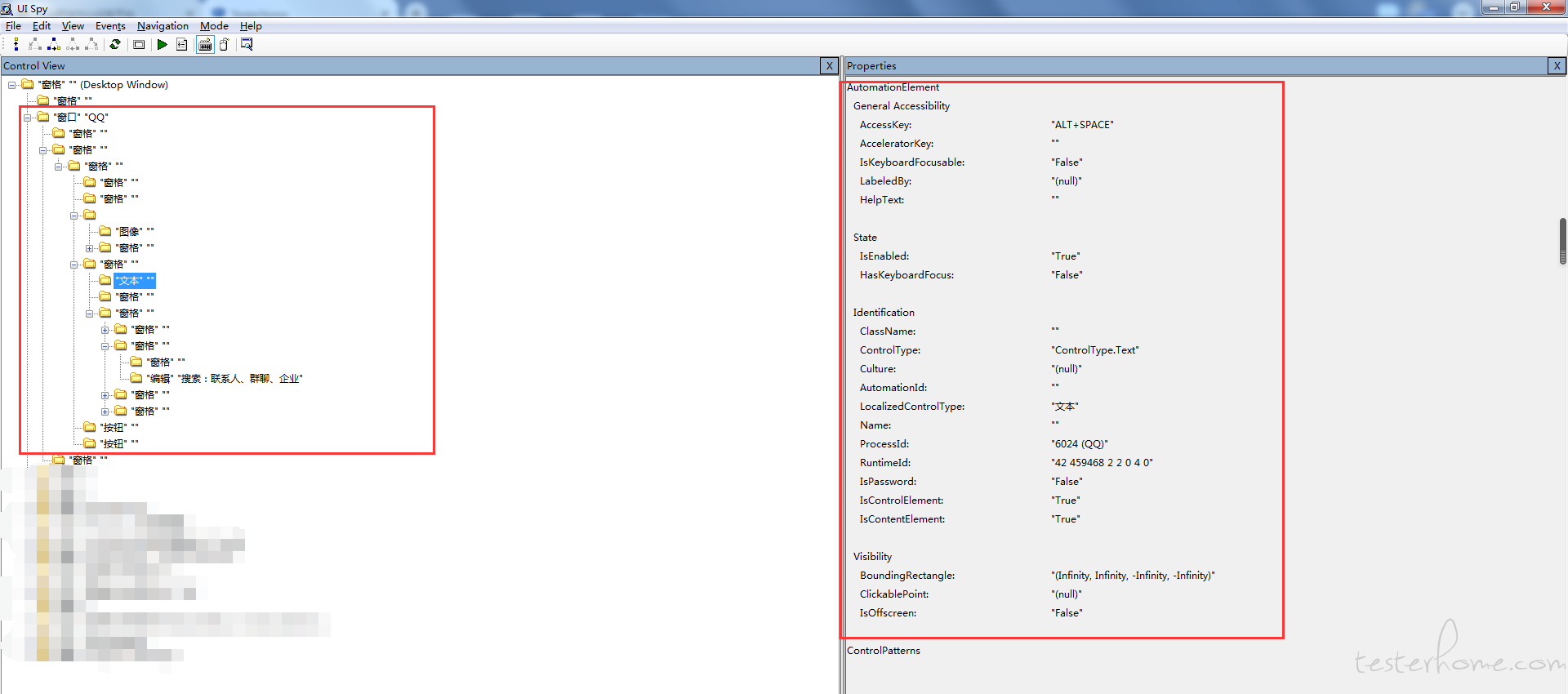
Task: Select the "窗口" "QQ" tree item
Action: coord(81,118)
